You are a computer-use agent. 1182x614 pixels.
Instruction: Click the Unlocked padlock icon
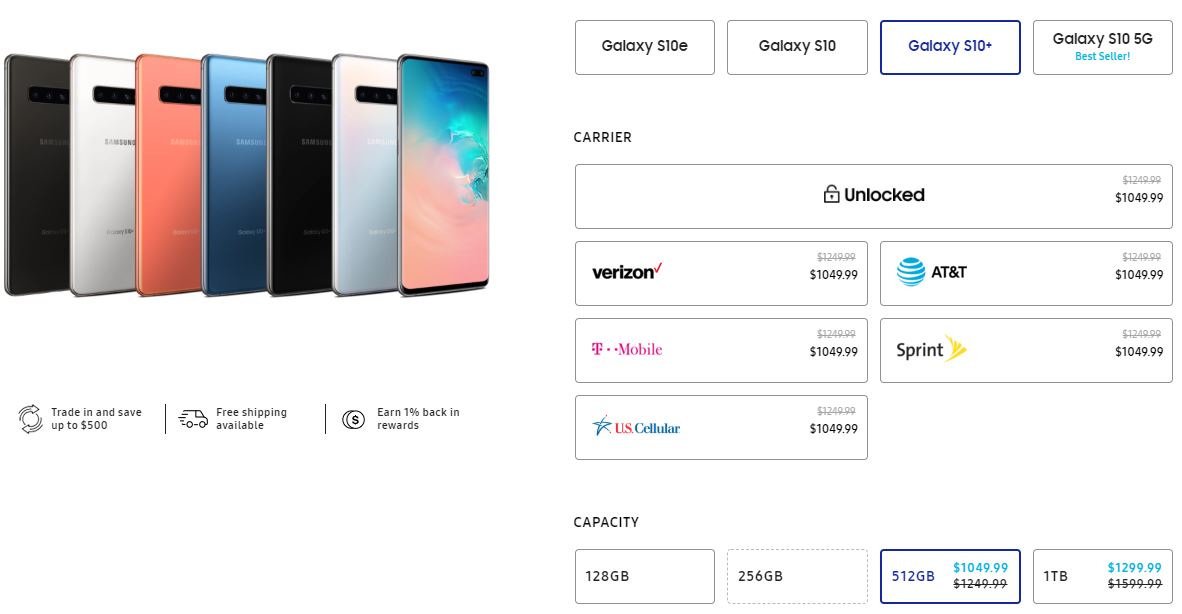click(x=831, y=195)
